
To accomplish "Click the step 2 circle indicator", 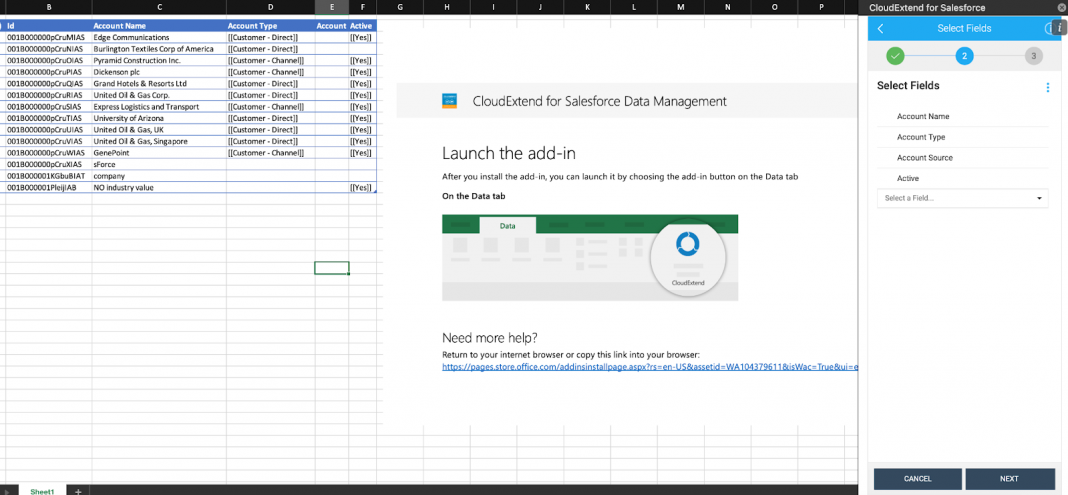I will 964,56.
